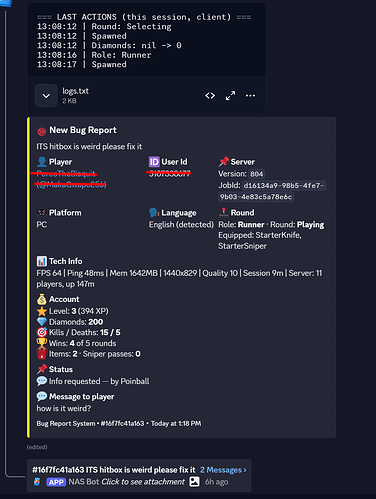Viewport: 376px width, 499px height.
Task: Select the version code 804
Action: click(256, 174)
